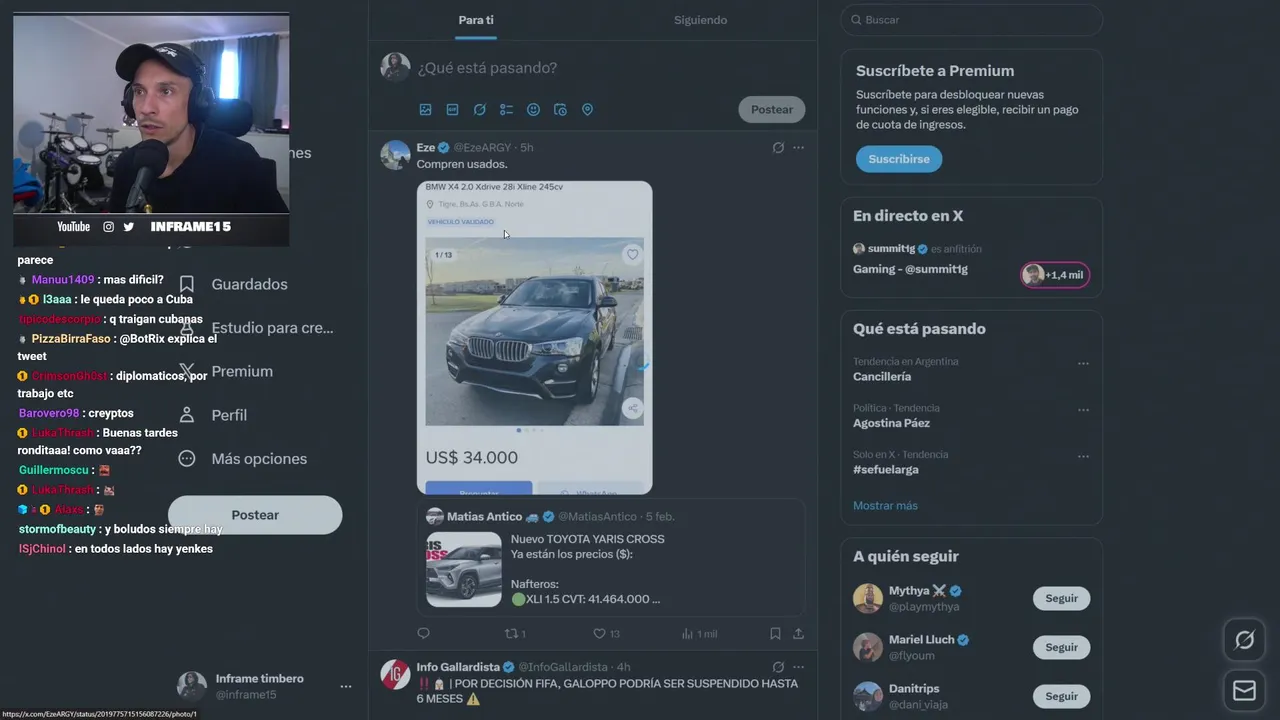
Task: Follow Mythya account
Action: pos(1061,599)
